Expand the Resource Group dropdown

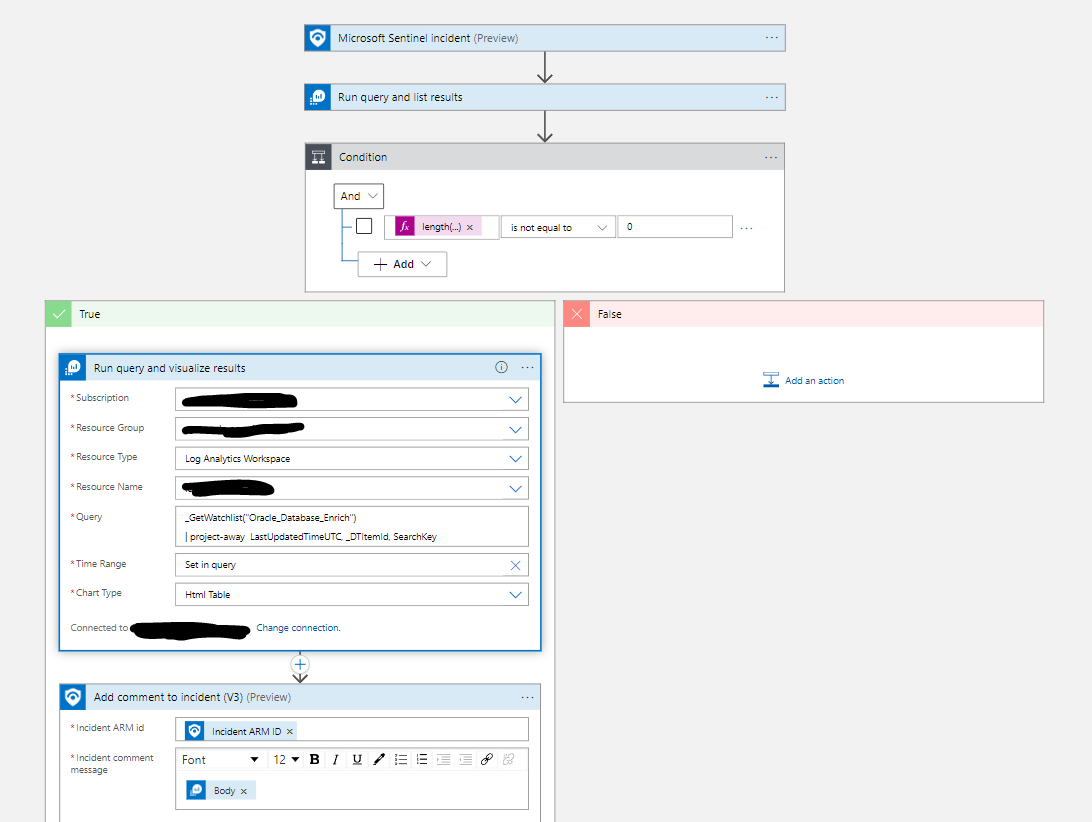(515, 430)
